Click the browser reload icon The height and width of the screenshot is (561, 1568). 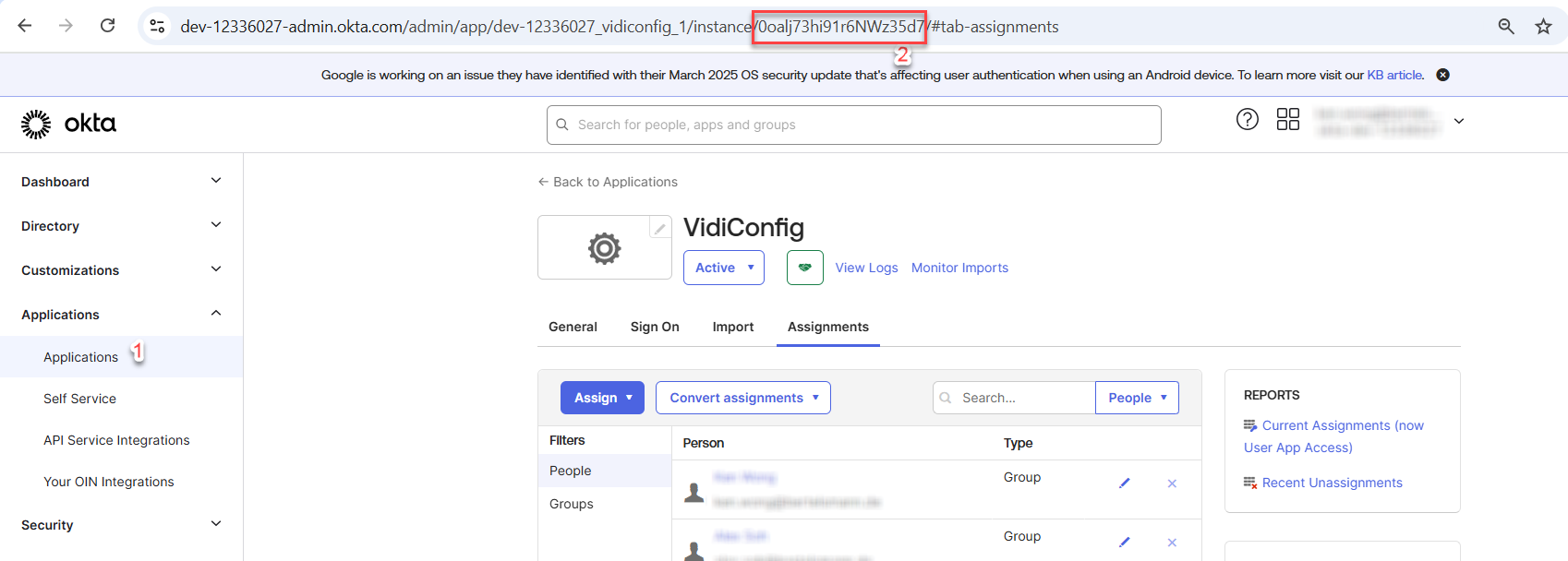pos(108,26)
